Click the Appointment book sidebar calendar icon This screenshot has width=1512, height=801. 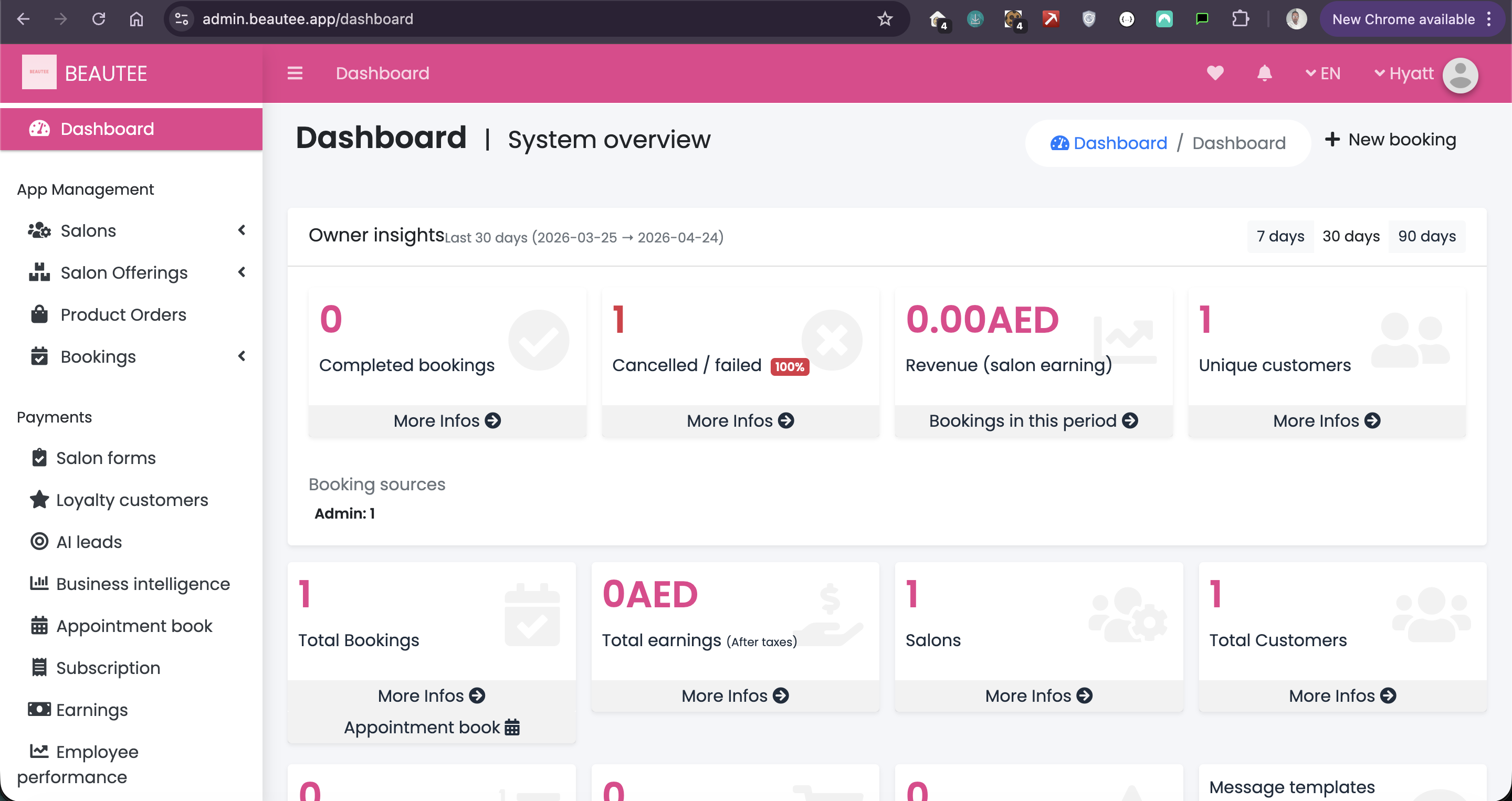[x=39, y=625]
